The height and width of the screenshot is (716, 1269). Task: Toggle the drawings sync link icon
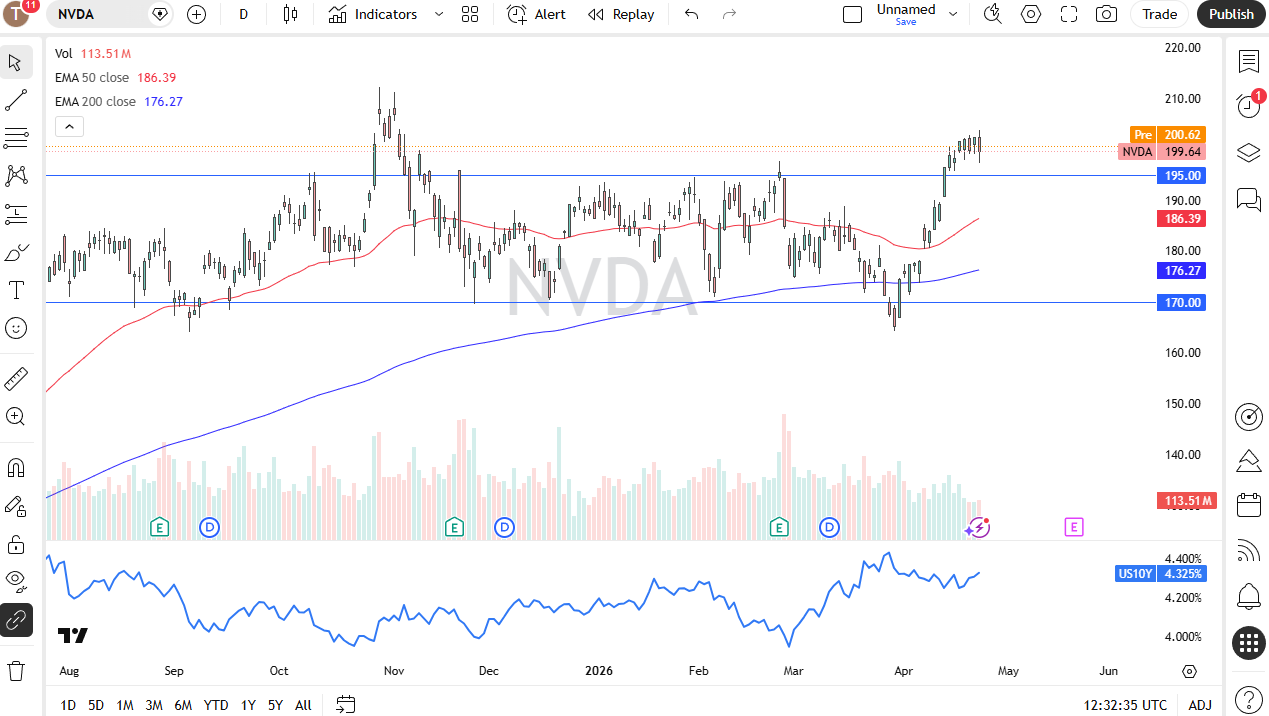(x=16, y=620)
